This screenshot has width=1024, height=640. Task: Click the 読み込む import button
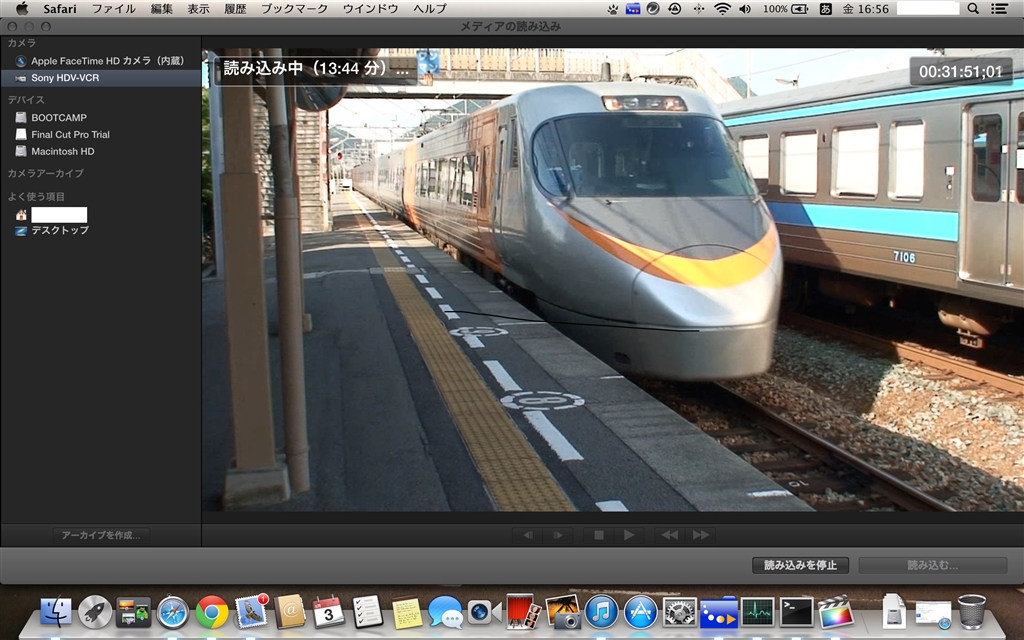(x=933, y=565)
